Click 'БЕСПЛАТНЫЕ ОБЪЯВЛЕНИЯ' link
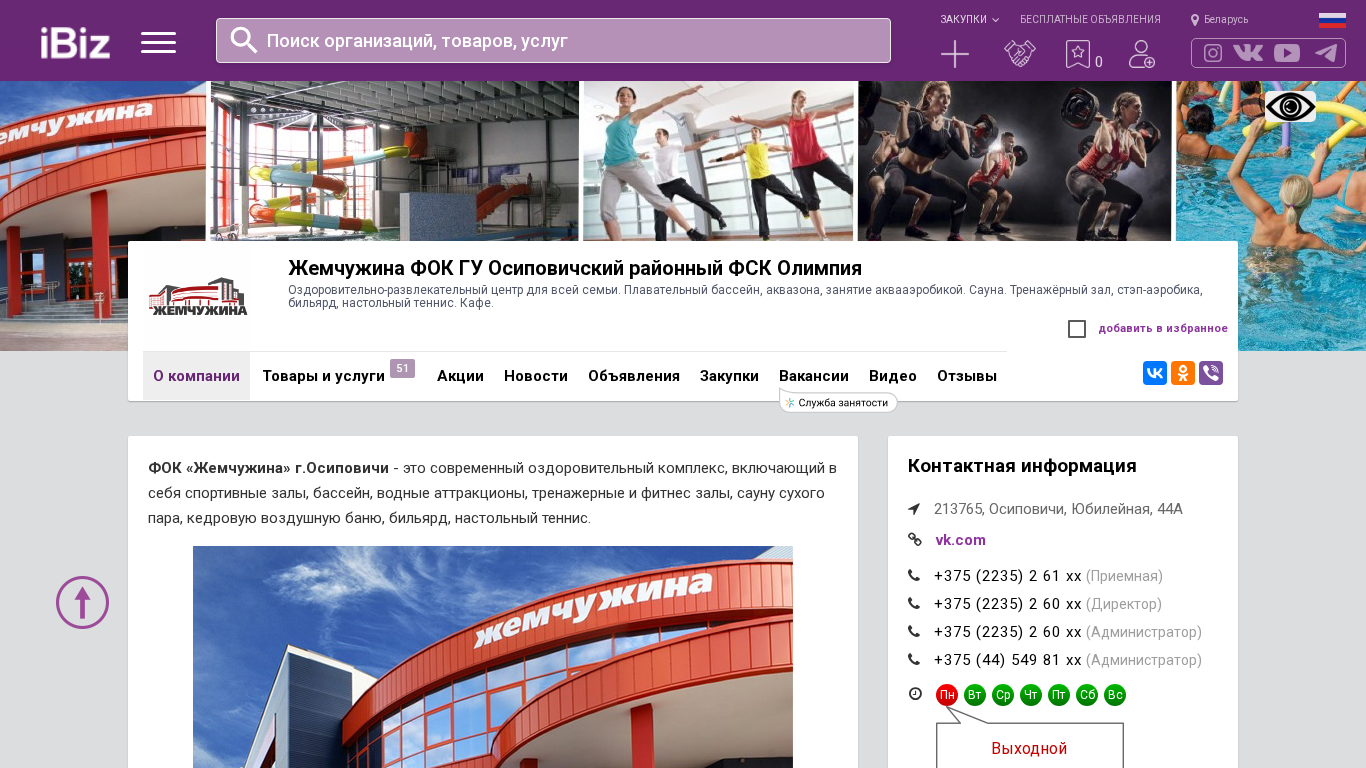 [1090, 20]
